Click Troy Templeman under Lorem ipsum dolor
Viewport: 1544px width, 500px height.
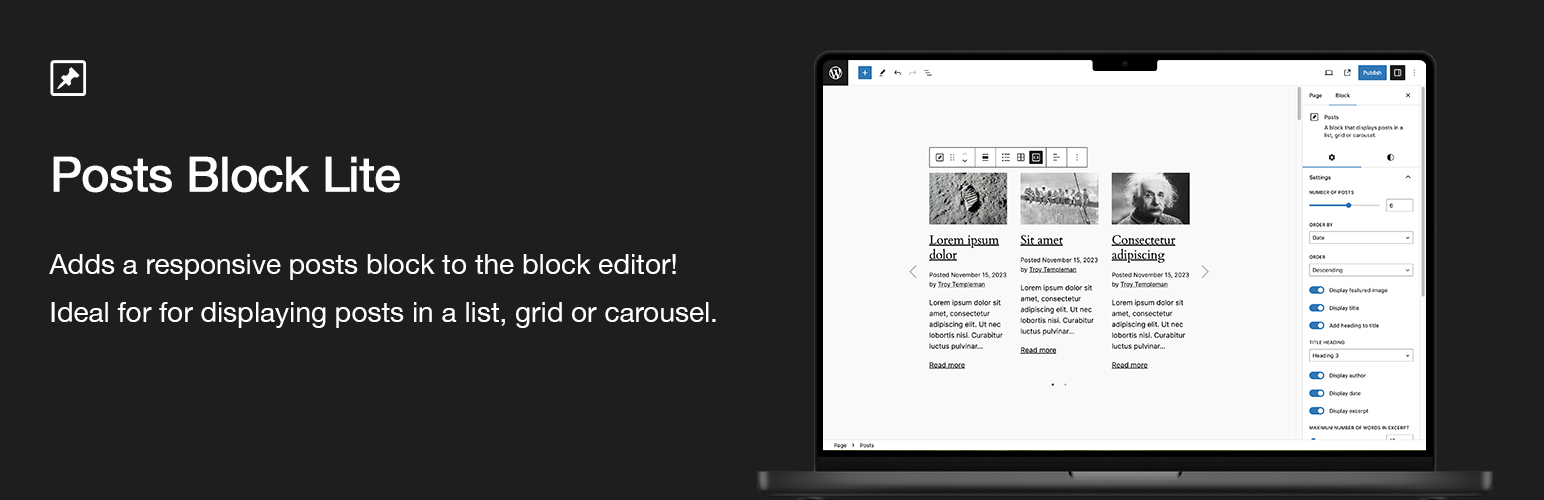tap(961, 284)
